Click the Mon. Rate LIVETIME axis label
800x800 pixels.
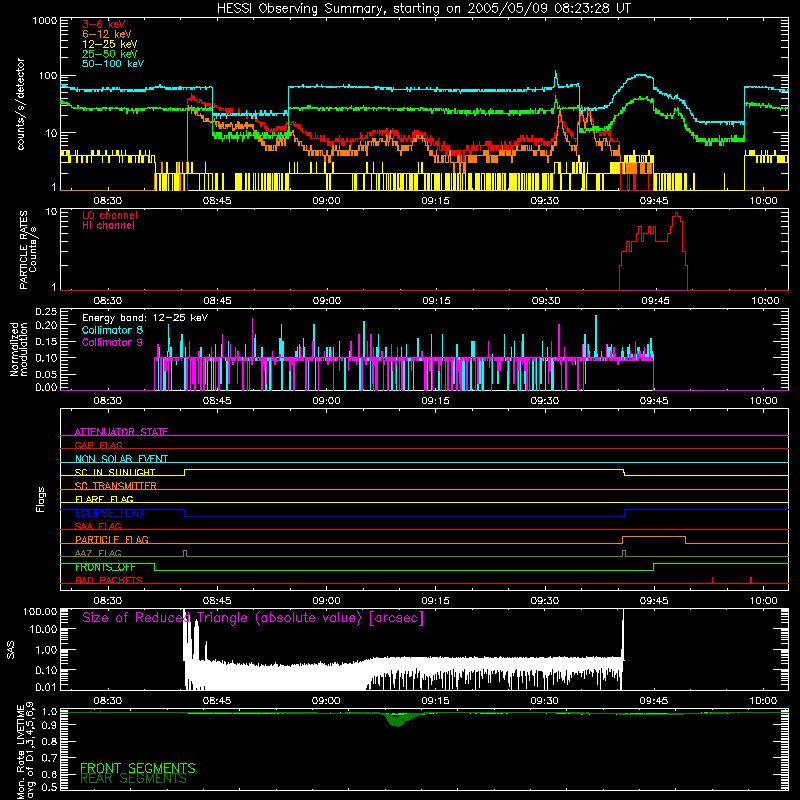(x=25, y=750)
